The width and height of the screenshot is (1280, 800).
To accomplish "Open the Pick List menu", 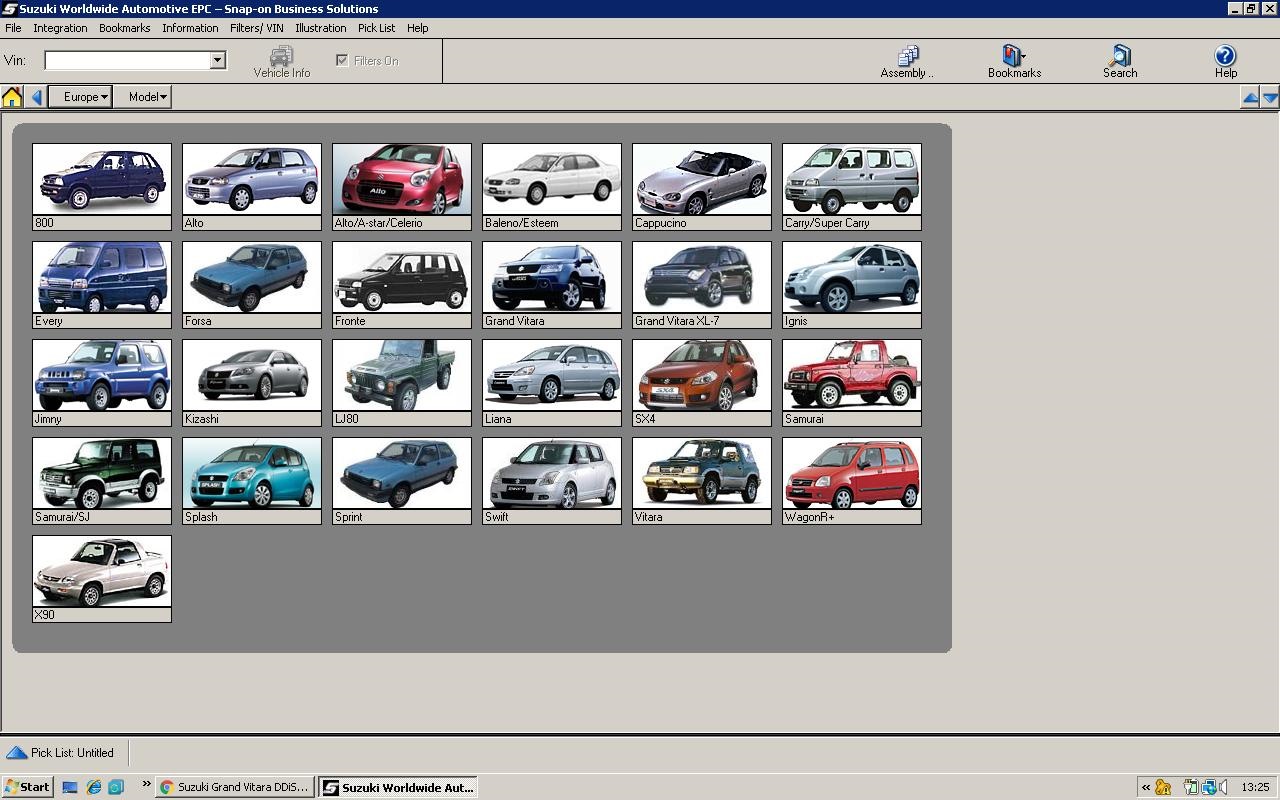I will (376, 28).
